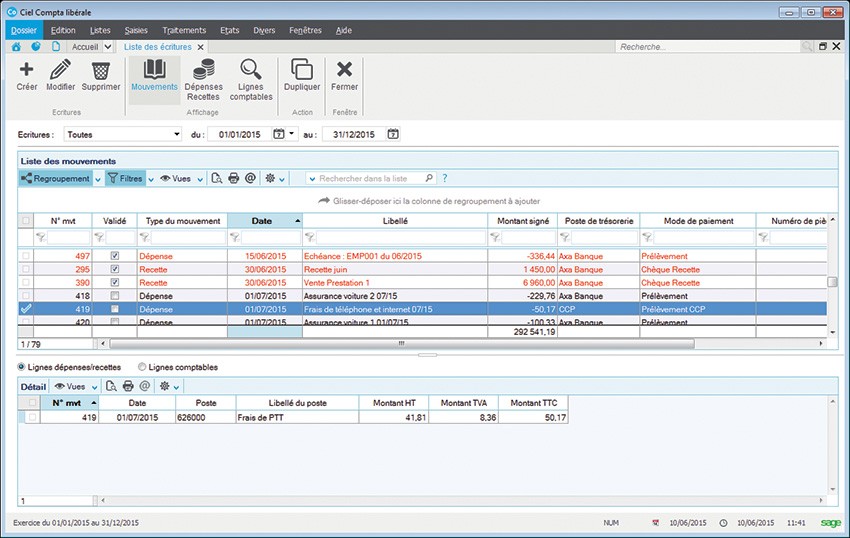
Task: Click the Recherche field at top right
Action: [708, 47]
